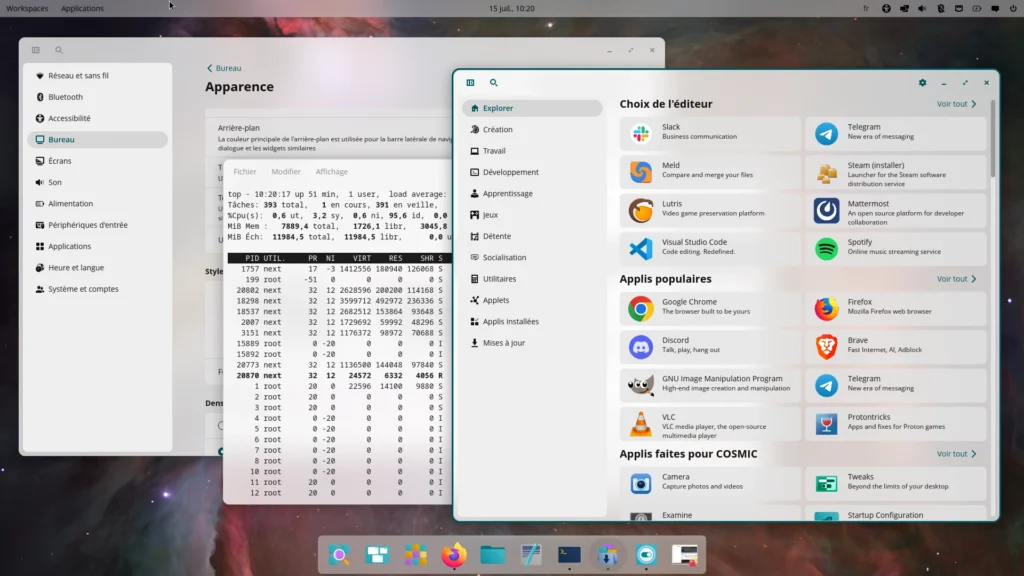Open the Spotify app listing

click(x=895, y=248)
